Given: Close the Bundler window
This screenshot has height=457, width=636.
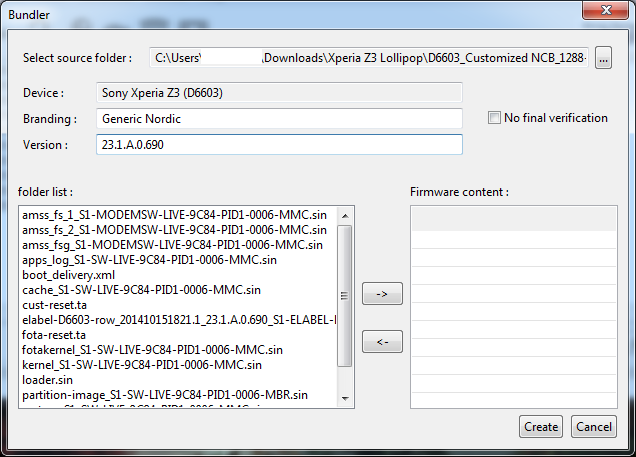Looking at the screenshot, I should coord(606,10).
